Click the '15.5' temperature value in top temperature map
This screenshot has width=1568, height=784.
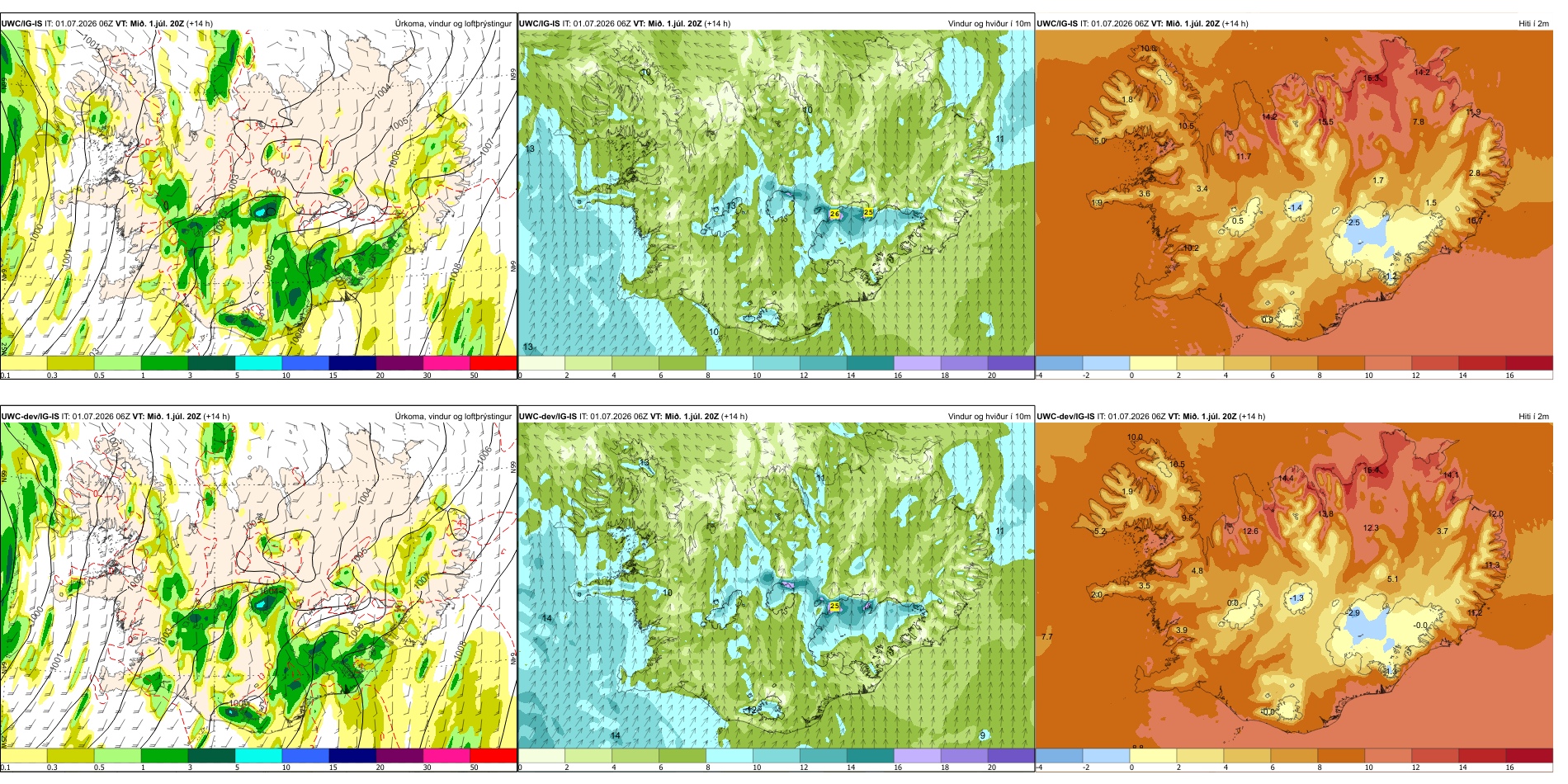[x=1325, y=122]
